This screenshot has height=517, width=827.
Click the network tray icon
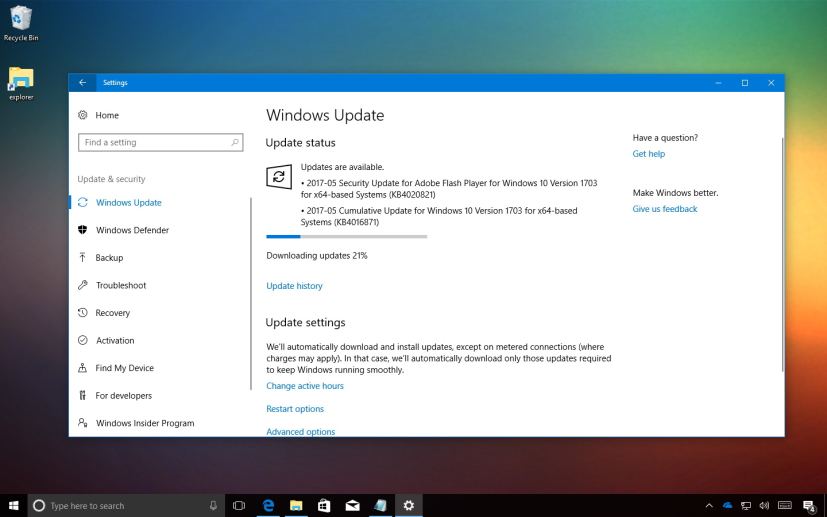coord(746,506)
